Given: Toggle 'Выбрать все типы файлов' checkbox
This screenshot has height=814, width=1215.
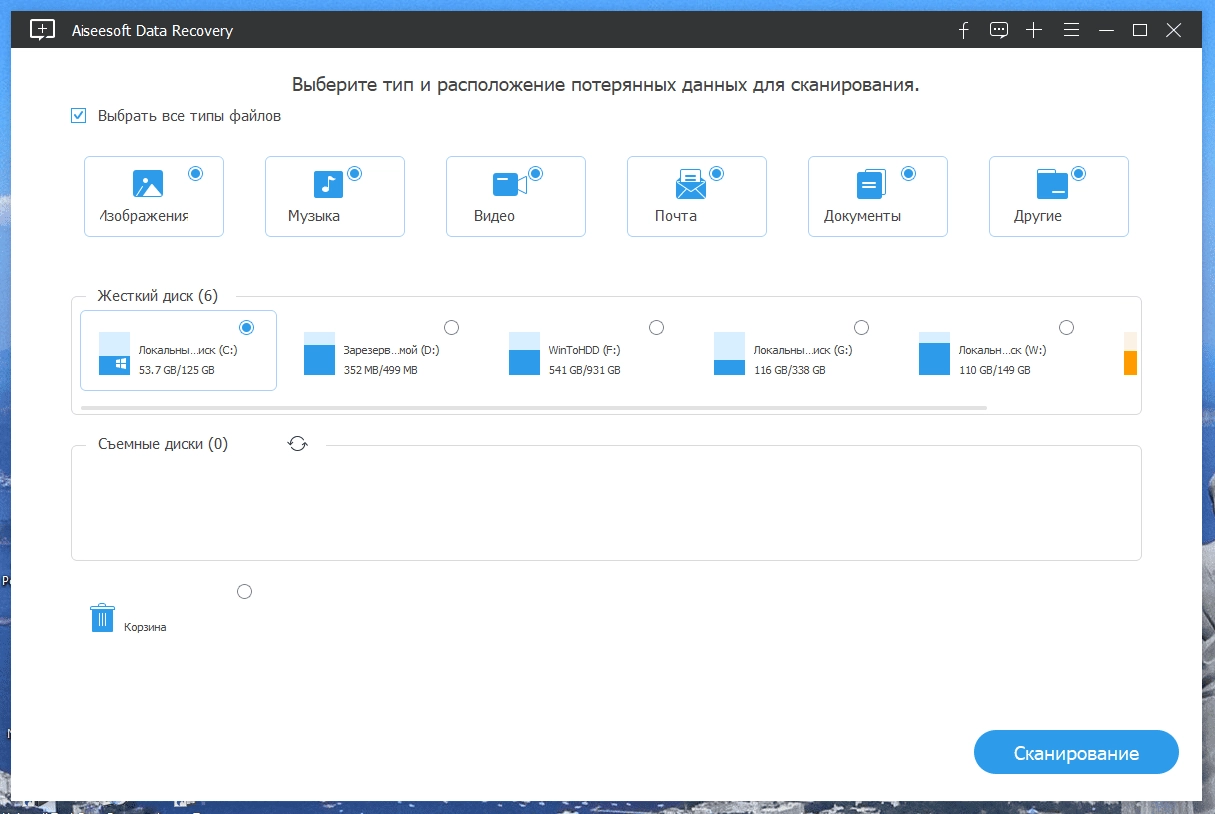Looking at the screenshot, I should click(x=79, y=116).
